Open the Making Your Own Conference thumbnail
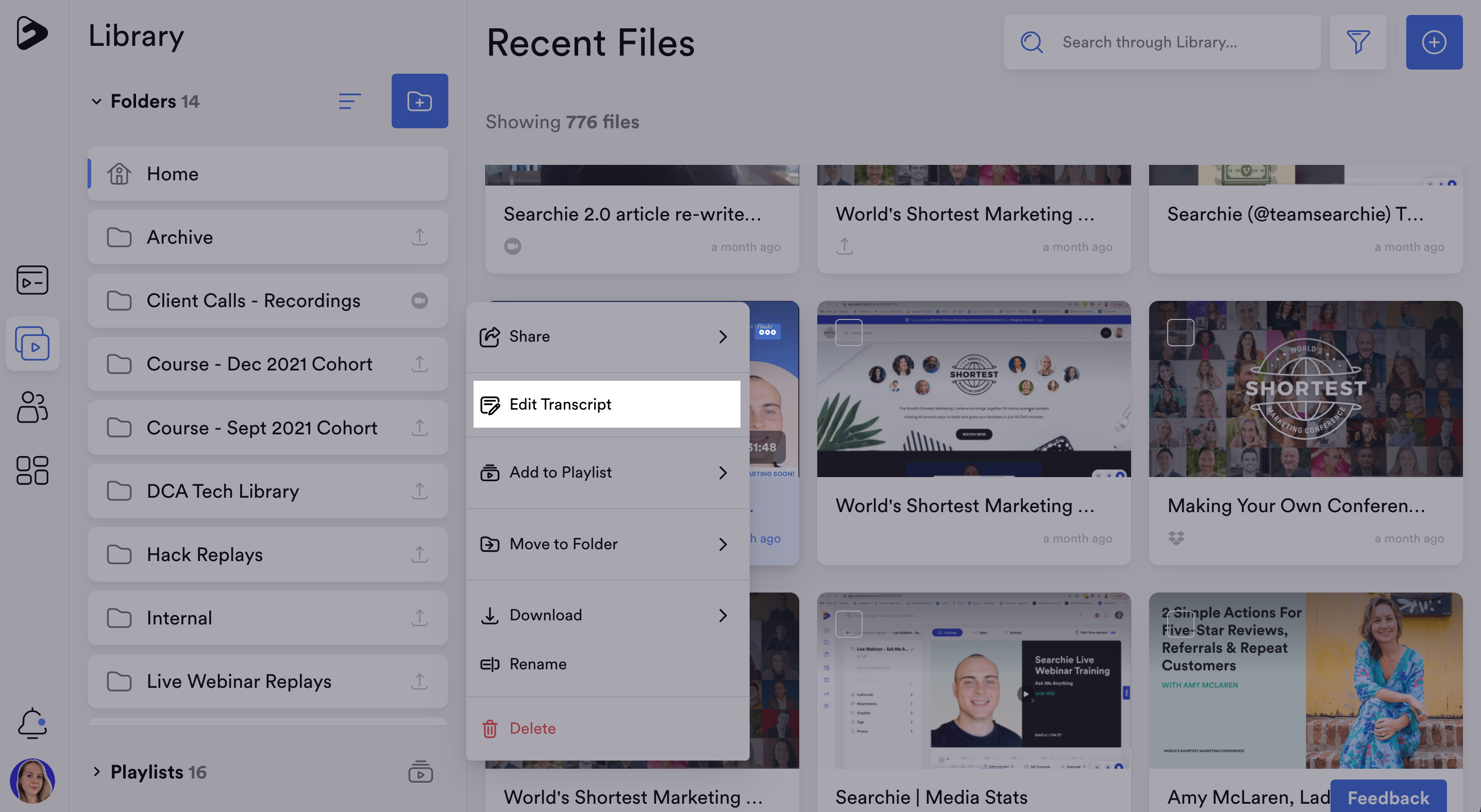Screen dimensions: 1481x812 coord(1306,389)
